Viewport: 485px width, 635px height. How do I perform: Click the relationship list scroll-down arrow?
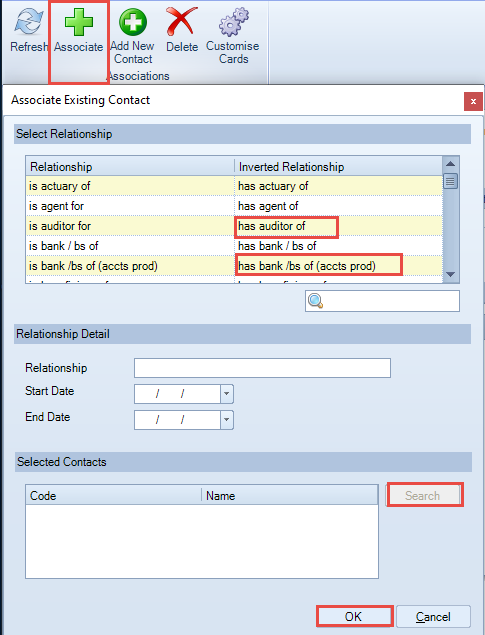click(x=451, y=275)
